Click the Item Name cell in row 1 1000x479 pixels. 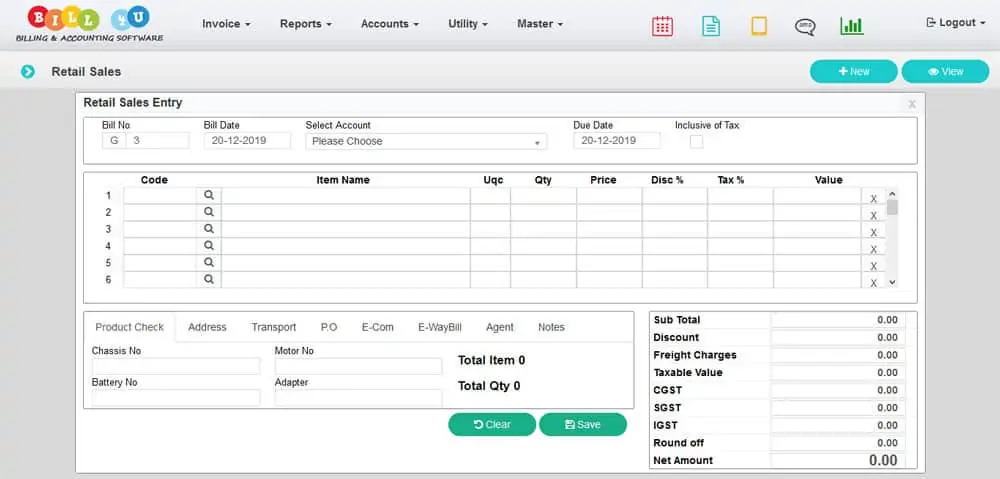pyautogui.click(x=346, y=196)
